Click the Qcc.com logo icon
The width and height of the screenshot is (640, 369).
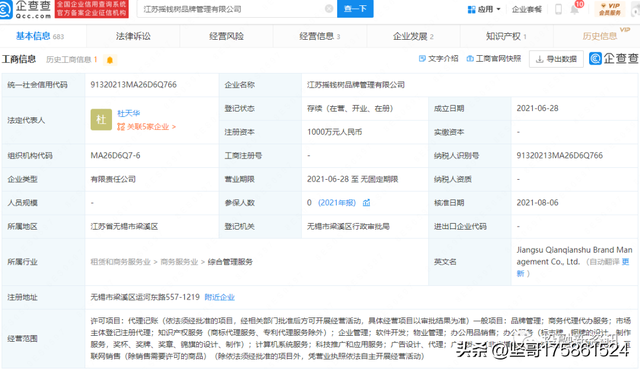(6, 9)
